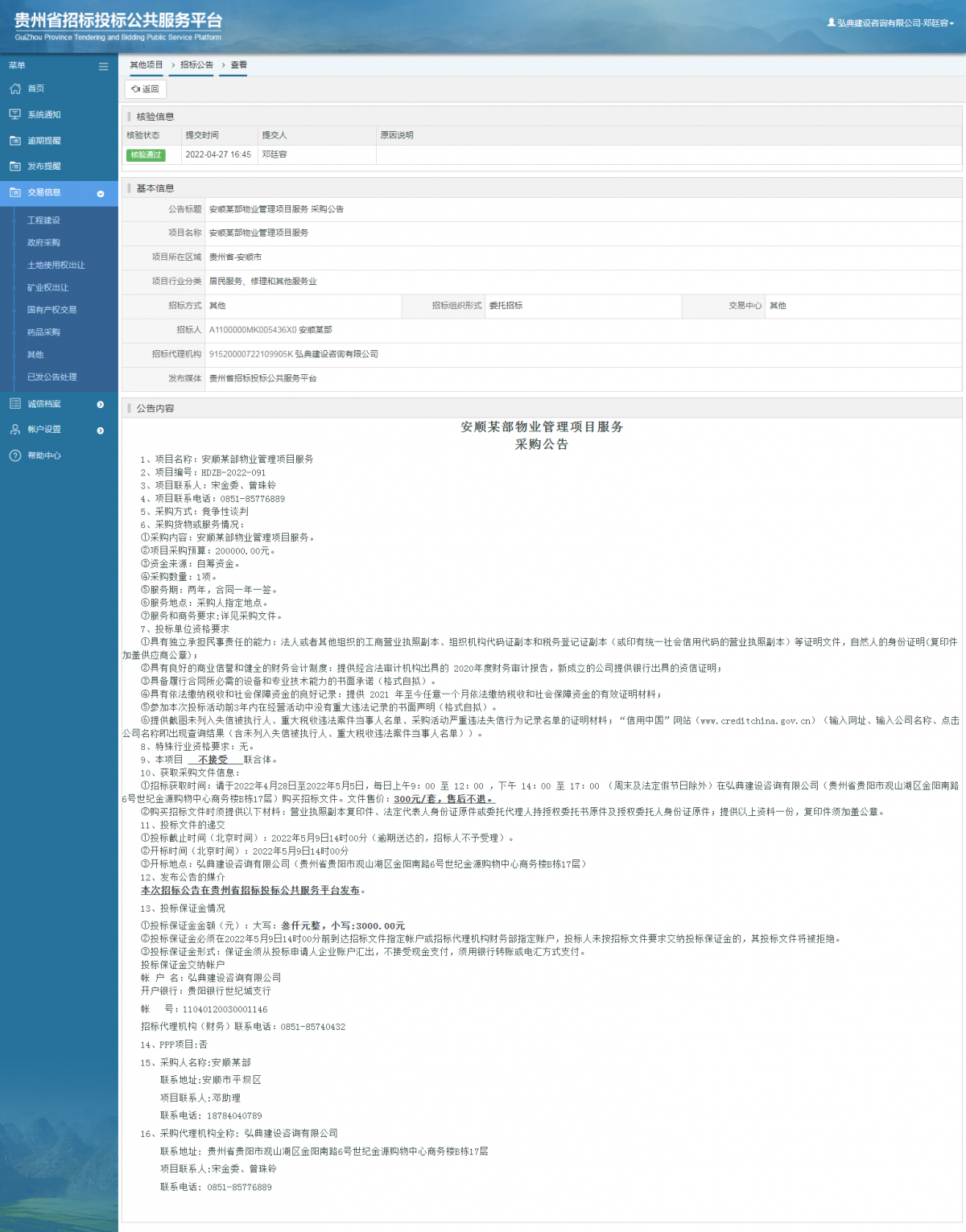Click the icon beside 逾期提醒
Screen dimensions: 966x1232
(14, 141)
